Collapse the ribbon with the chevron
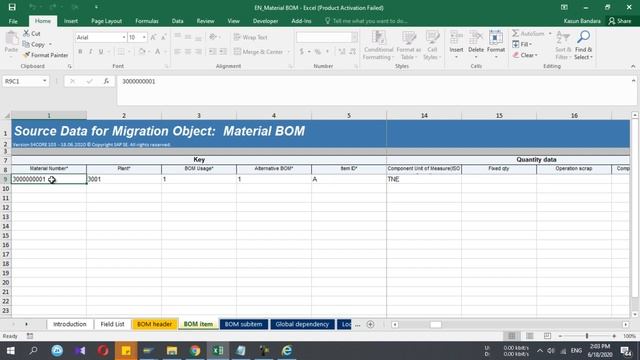 pyautogui.click(x=633, y=66)
